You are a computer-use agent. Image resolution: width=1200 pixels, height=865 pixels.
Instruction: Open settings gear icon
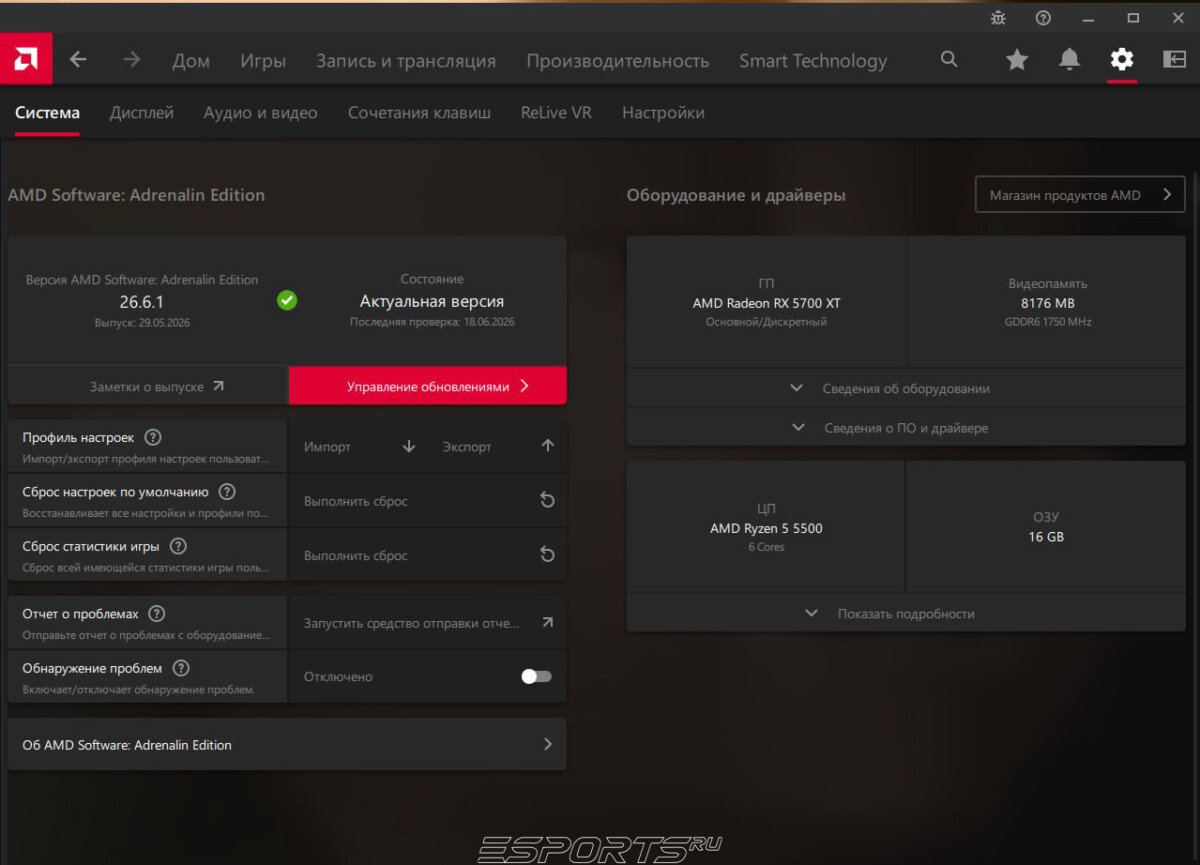point(1122,60)
